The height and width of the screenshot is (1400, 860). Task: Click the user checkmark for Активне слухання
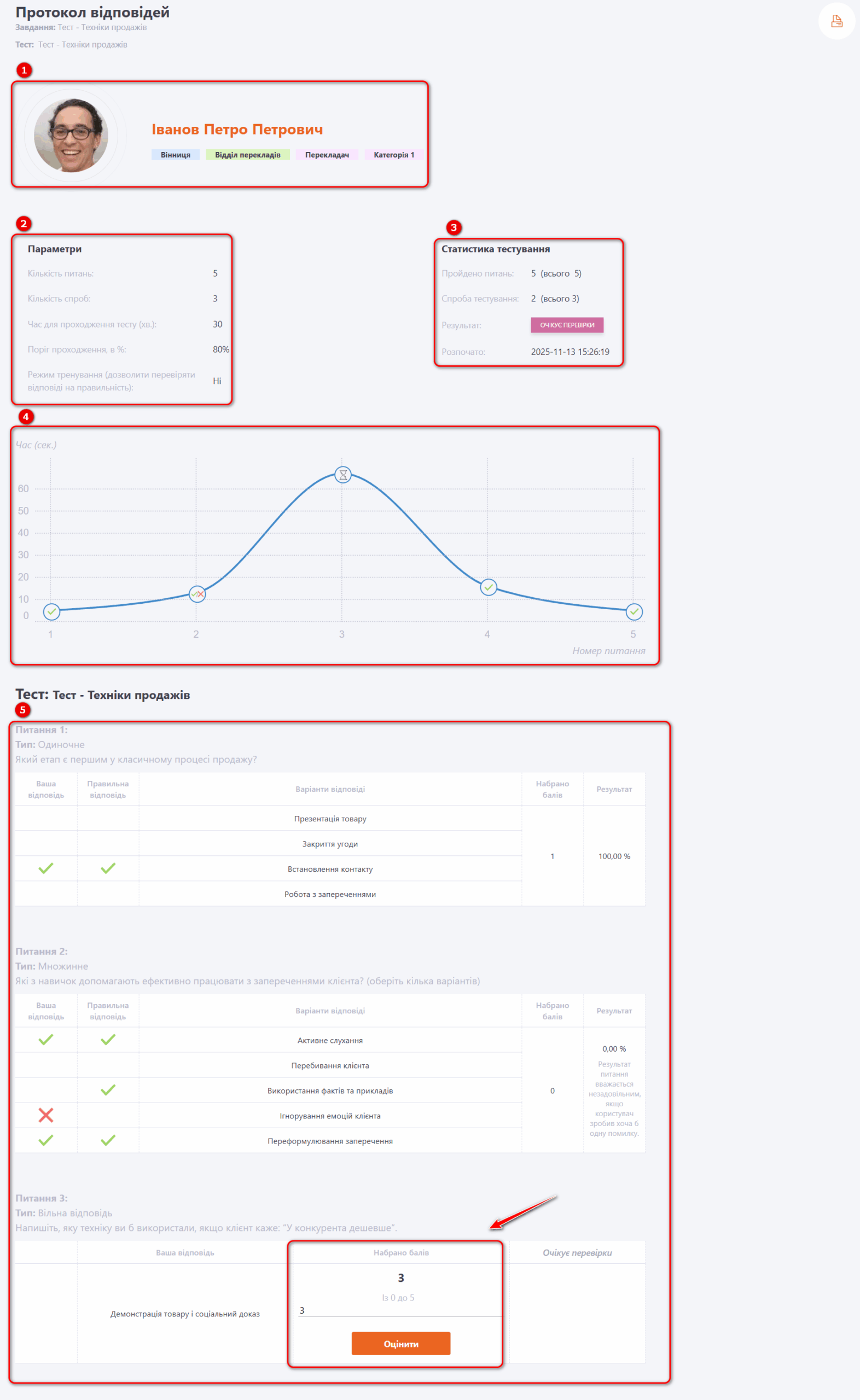(x=46, y=1040)
